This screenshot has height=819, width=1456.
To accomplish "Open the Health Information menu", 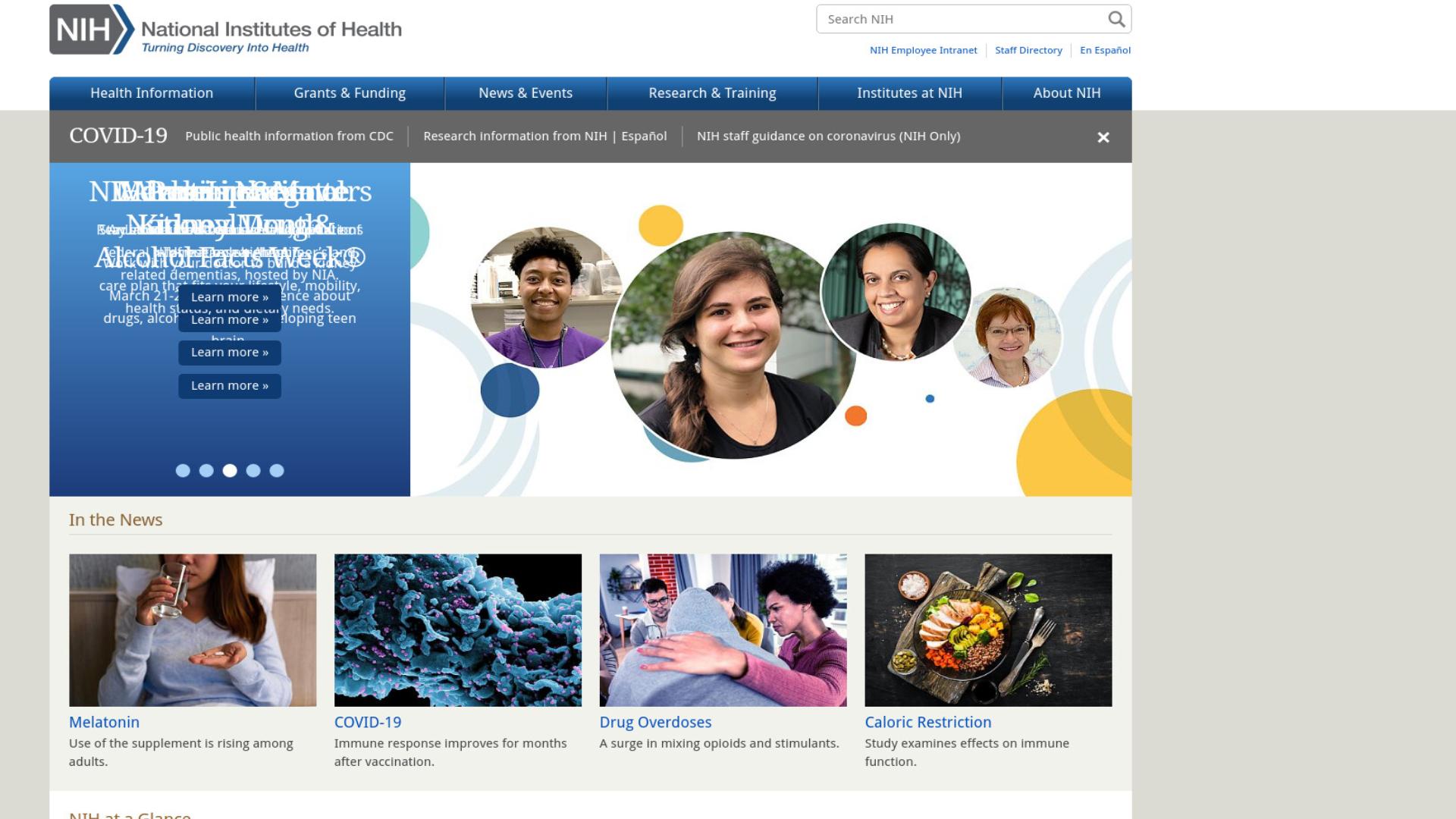I will click(152, 93).
